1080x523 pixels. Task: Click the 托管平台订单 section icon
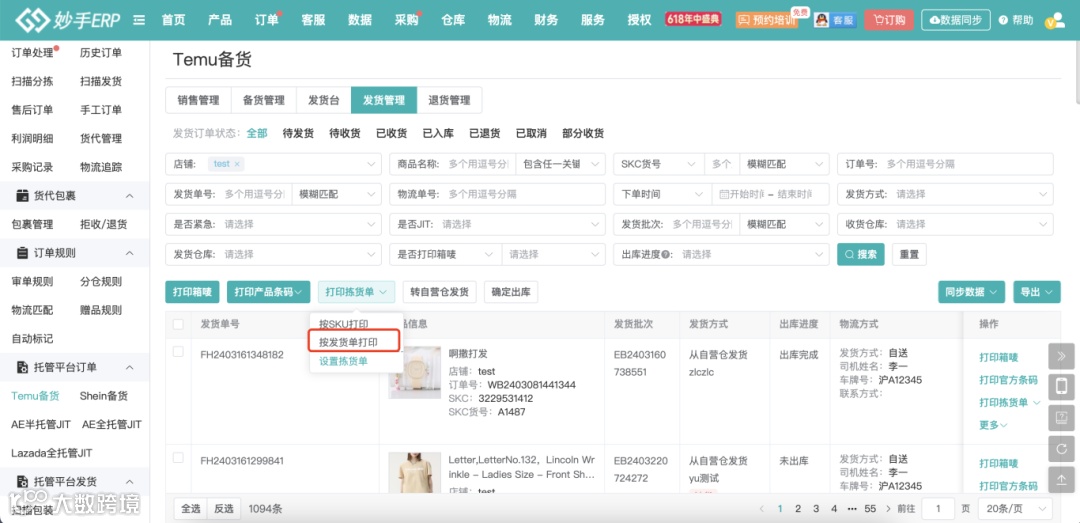pyautogui.click(x=22, y=367)
